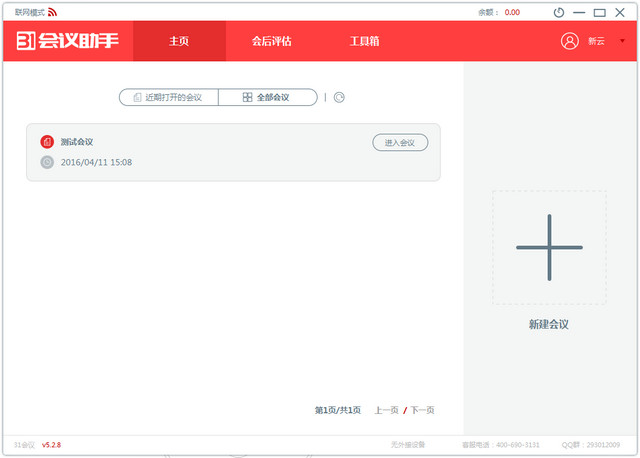Click the large plus icon to create meeting
The width and height of the screenshot is (640, 458).
(548, 247)
